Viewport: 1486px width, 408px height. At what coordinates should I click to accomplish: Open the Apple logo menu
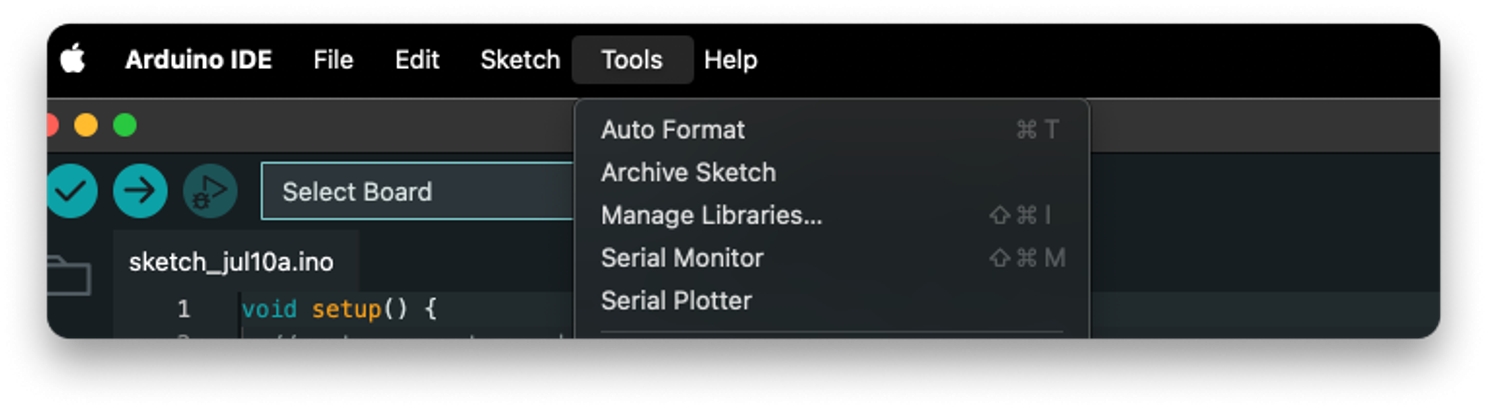click(72, 60)
